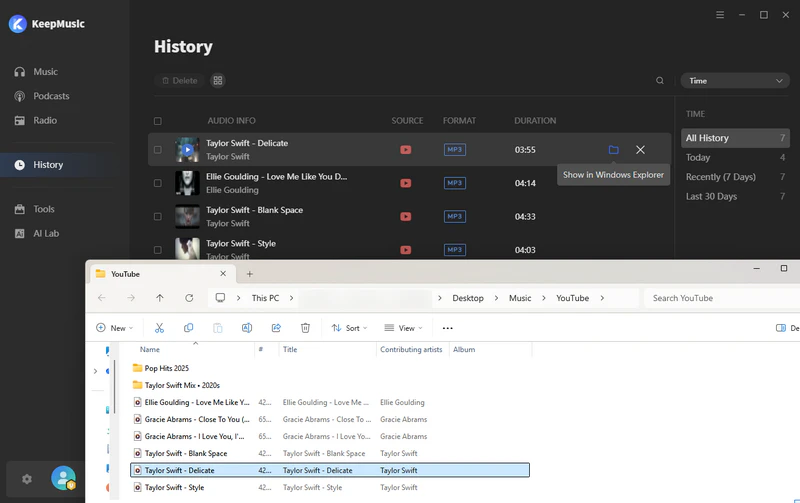This screenshot has width=800, height=503.
Task: Click the search icon in History
Action: click(x=660, y=81)
